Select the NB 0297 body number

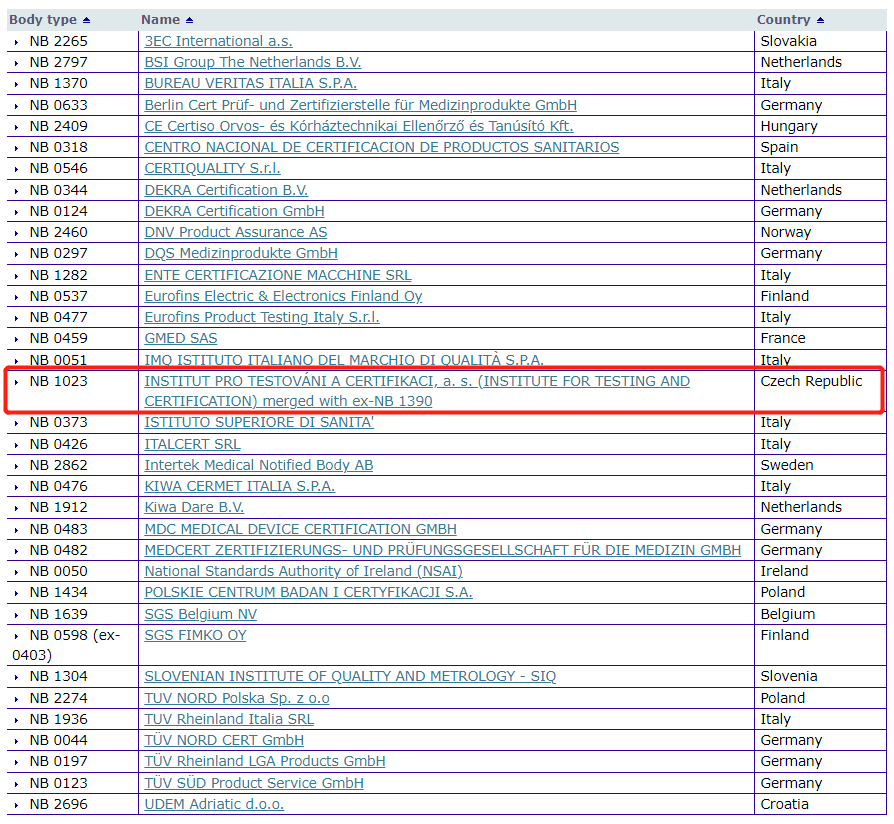(x=59, y=253)
